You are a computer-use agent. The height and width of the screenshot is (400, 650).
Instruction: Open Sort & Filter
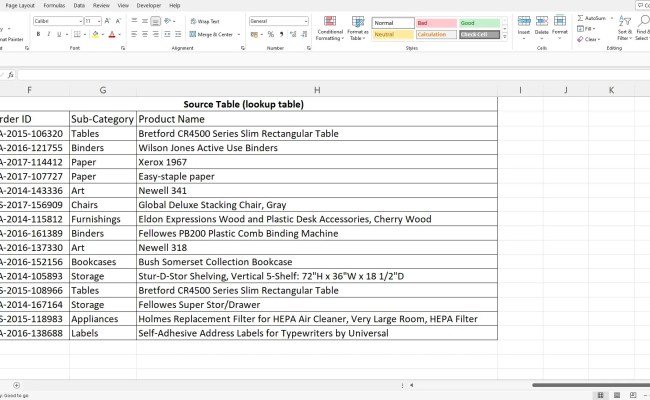[x=625, y=27]
